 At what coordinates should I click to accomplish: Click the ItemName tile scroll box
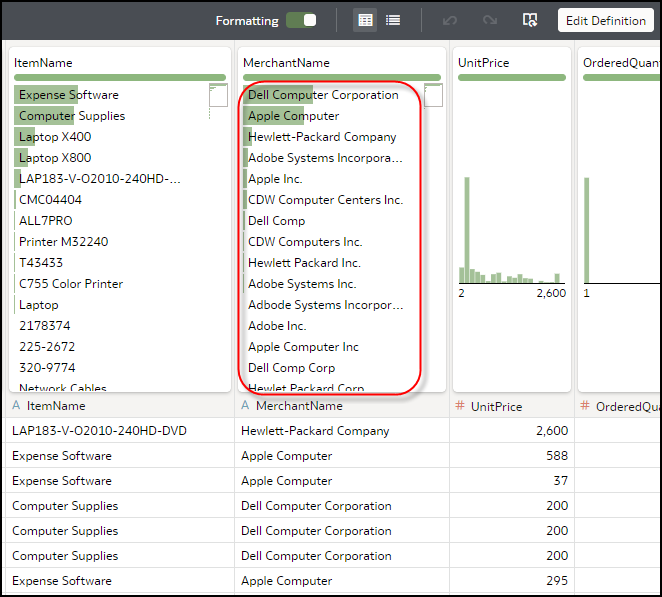coord(218,96)
